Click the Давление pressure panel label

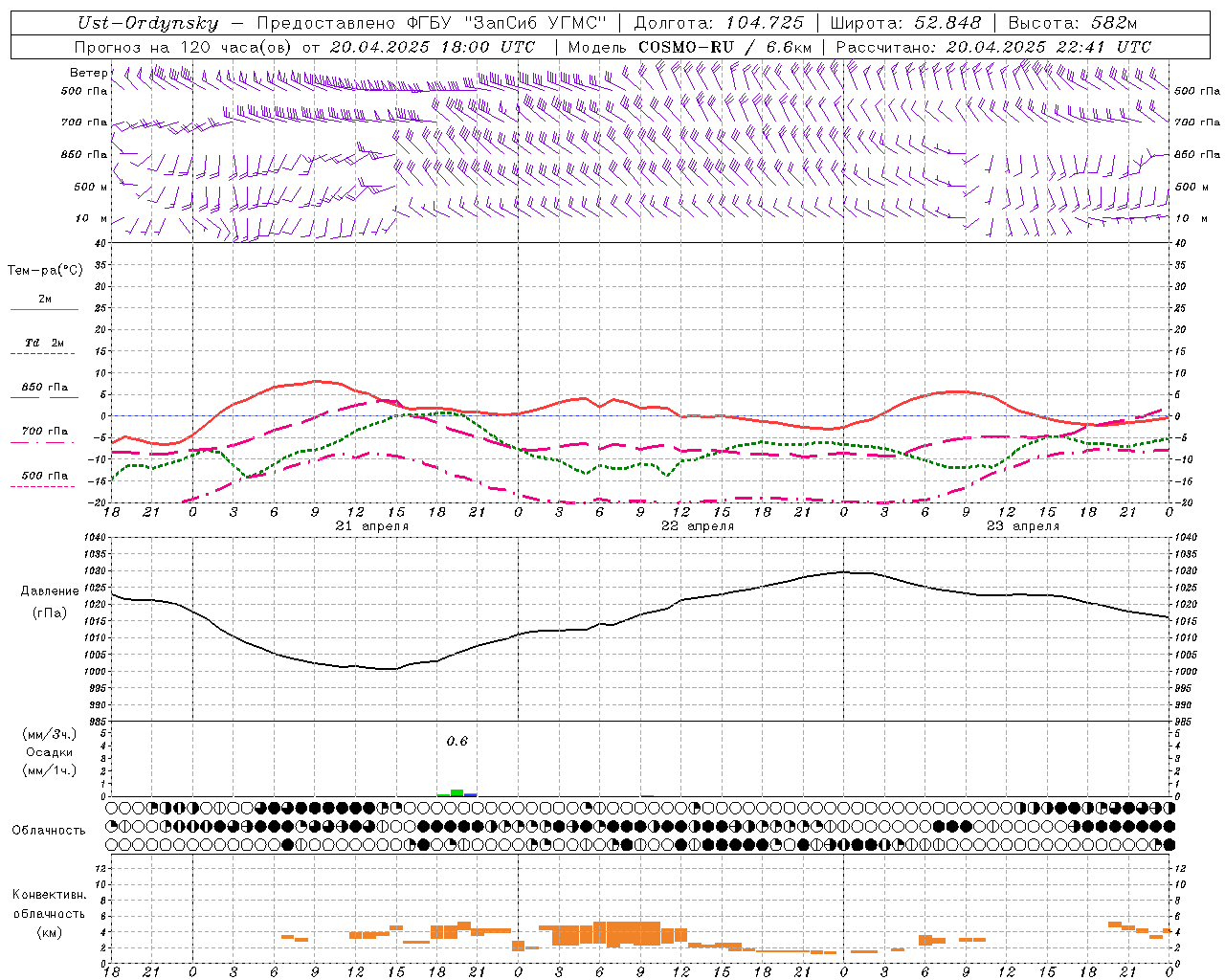[50, 591]
